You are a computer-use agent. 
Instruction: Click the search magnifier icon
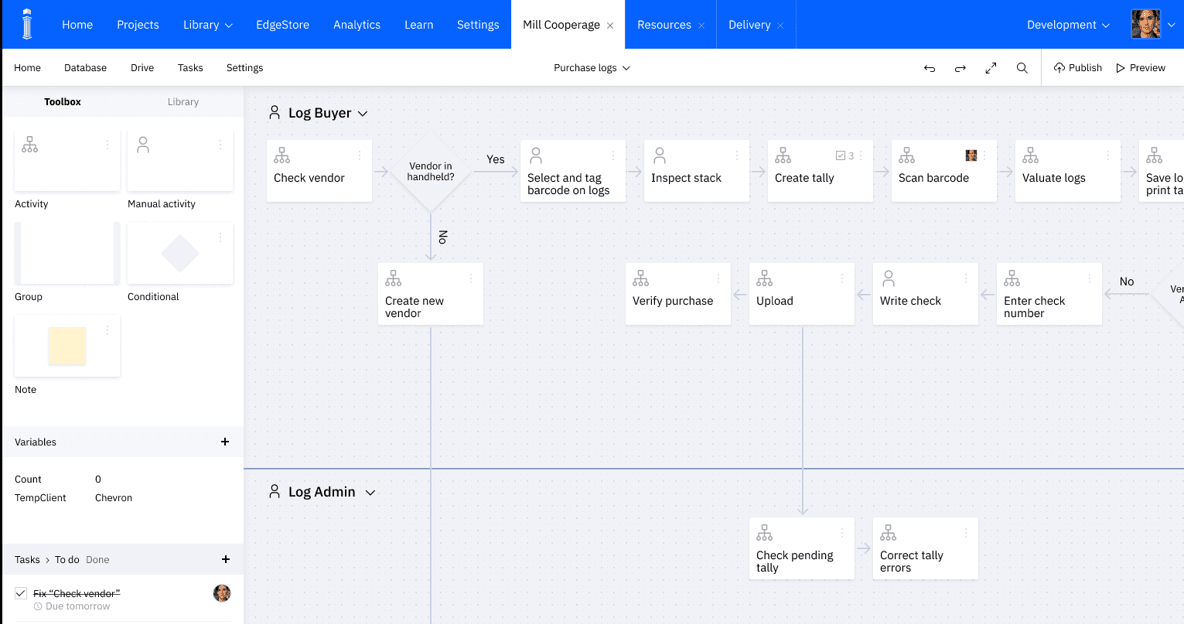[1021, 68]
